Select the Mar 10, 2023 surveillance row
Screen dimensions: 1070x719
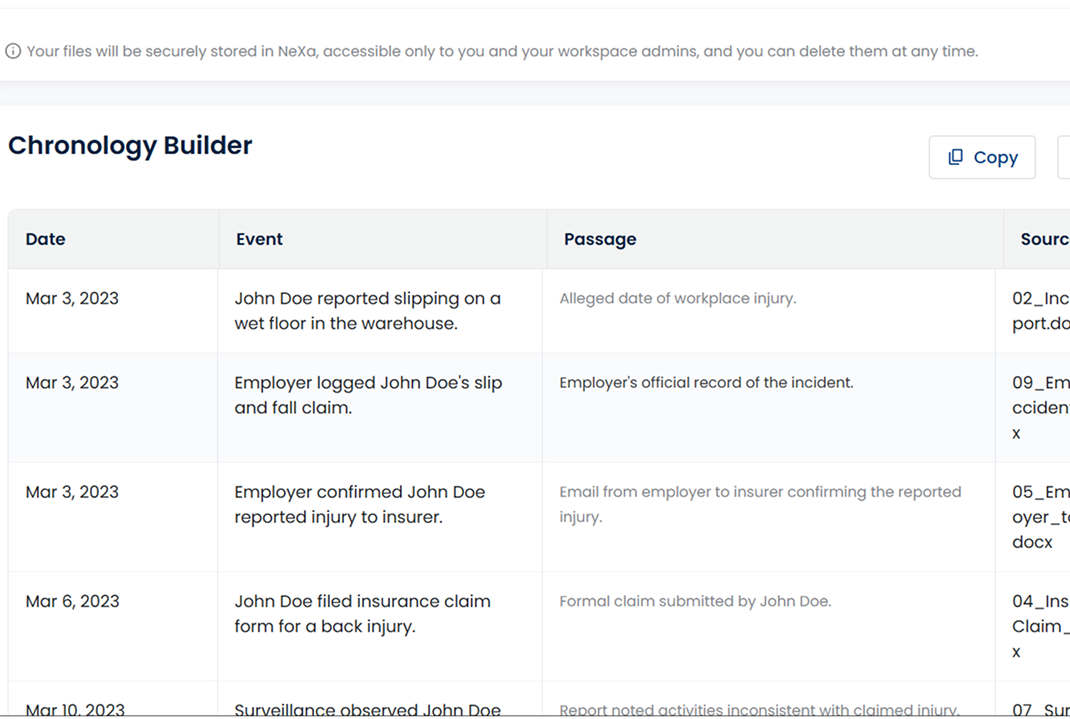[x=400, y=708]
